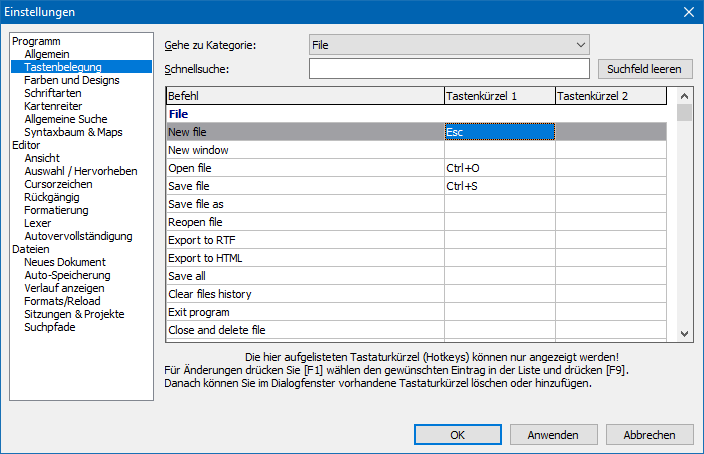This screenshot has height=454, width=704.
Task: Select 'Auto-Speicherung' under Dateien
Action: 67,275
